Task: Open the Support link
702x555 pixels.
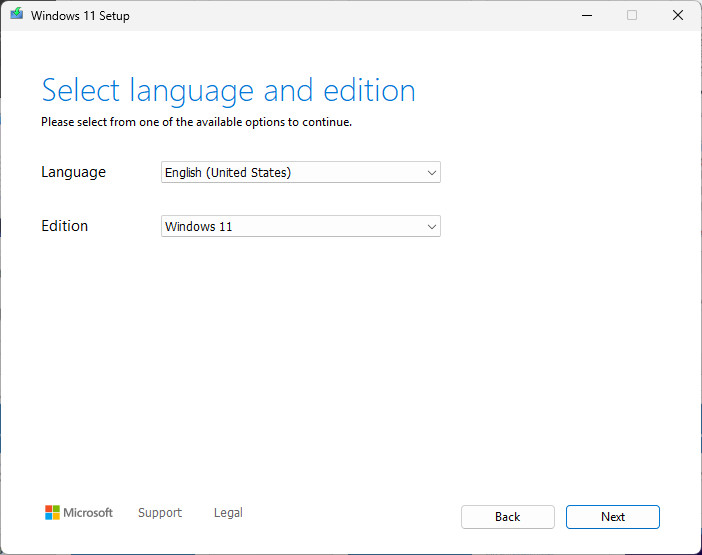Action: tap(160, 513)
